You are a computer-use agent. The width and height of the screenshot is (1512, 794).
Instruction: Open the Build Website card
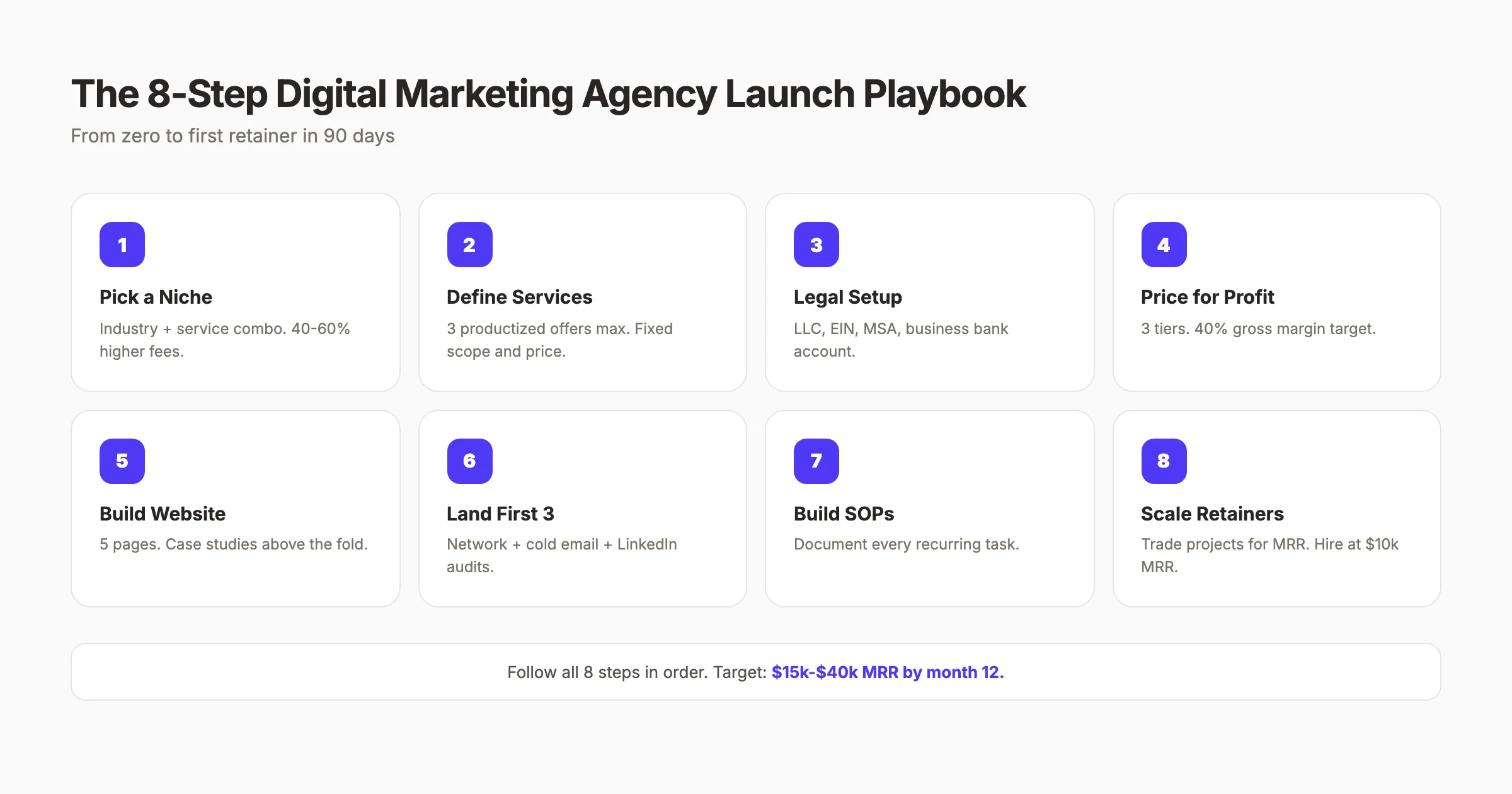236,507
